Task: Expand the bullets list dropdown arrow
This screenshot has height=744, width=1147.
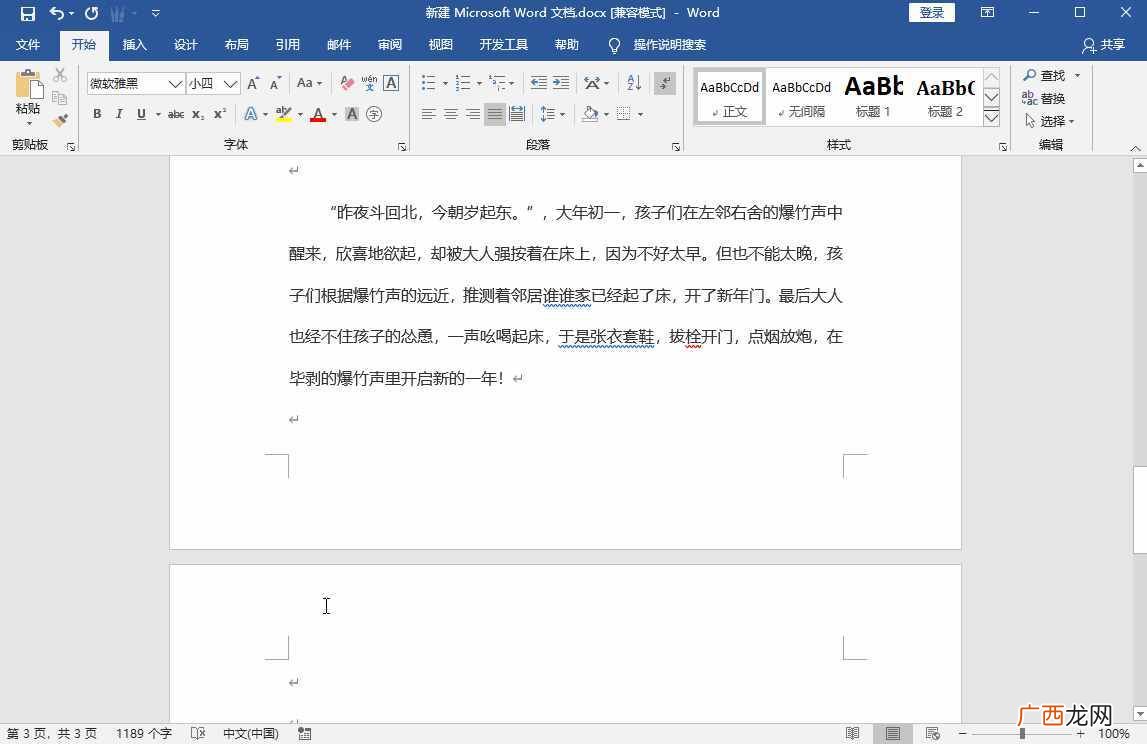Action: (445, 83)
